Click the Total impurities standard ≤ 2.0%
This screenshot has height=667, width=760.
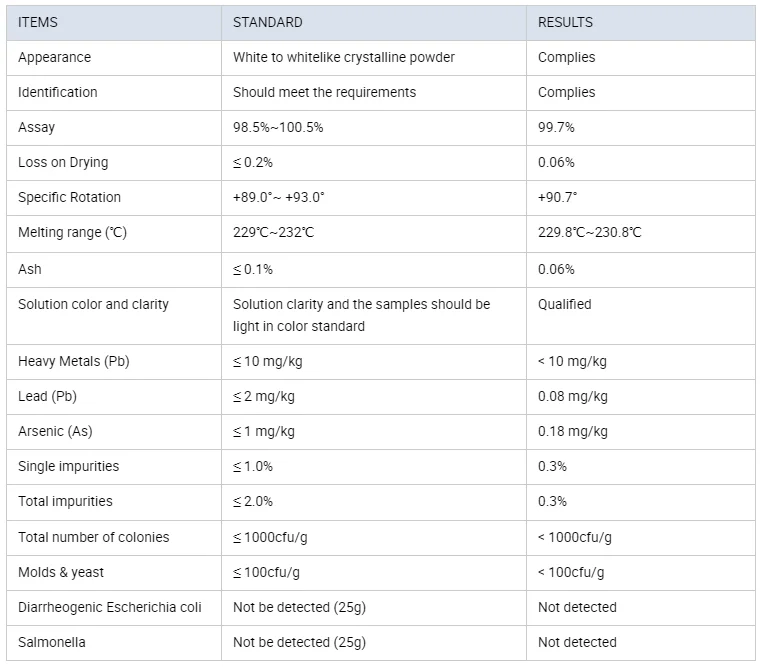[x=253, y=501]
